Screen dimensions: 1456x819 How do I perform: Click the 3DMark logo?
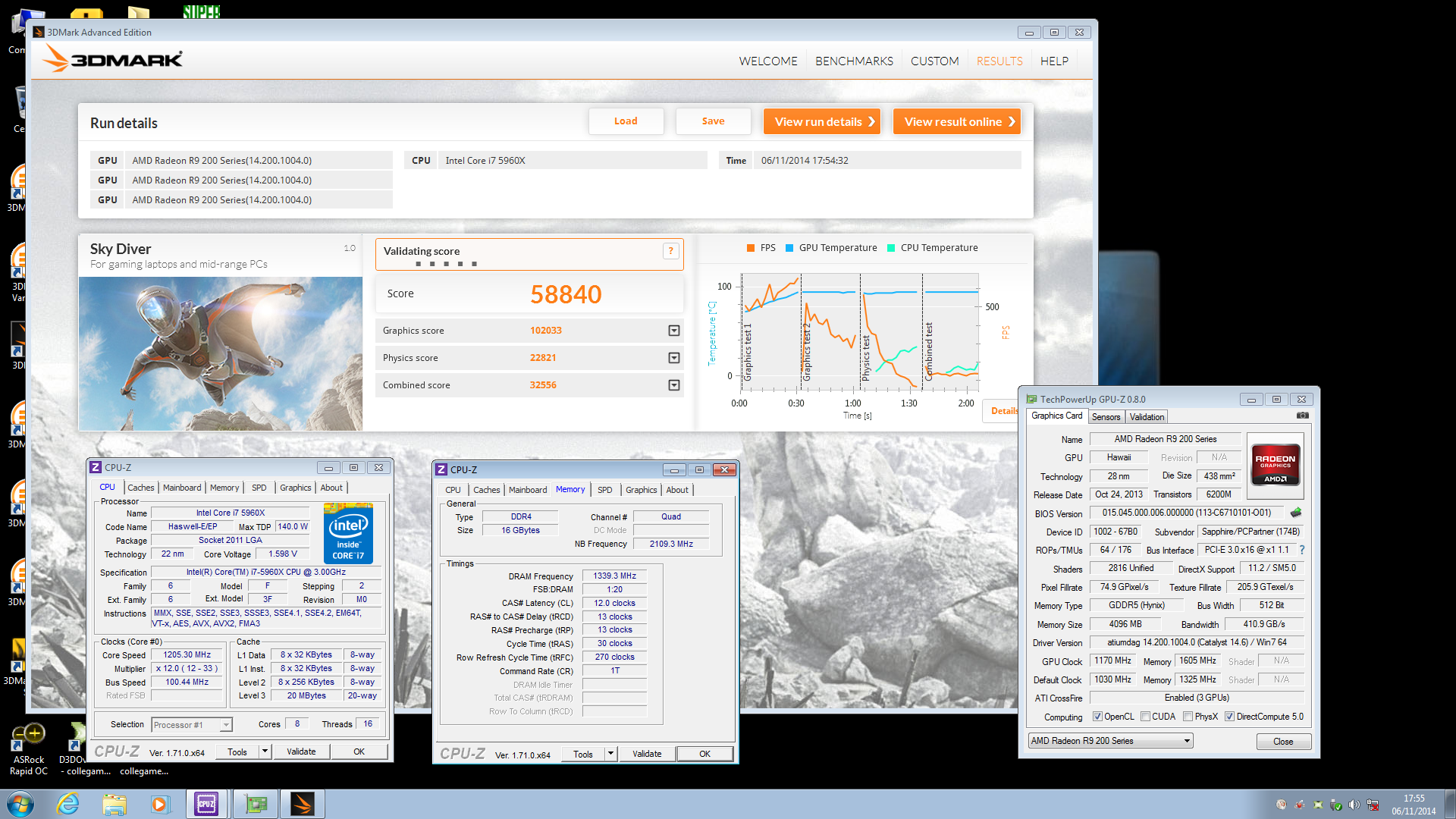(x=112, y=59)
